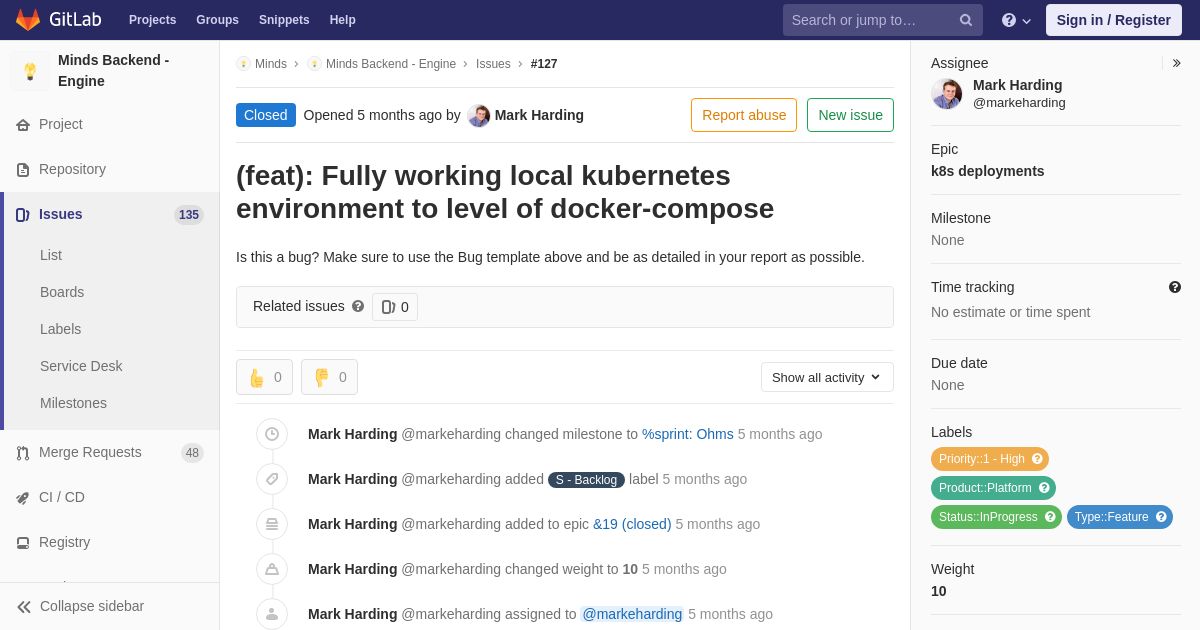Click the Mark Harding author name link
This screenshot has width=1200, height=630.
pos(539,115)
